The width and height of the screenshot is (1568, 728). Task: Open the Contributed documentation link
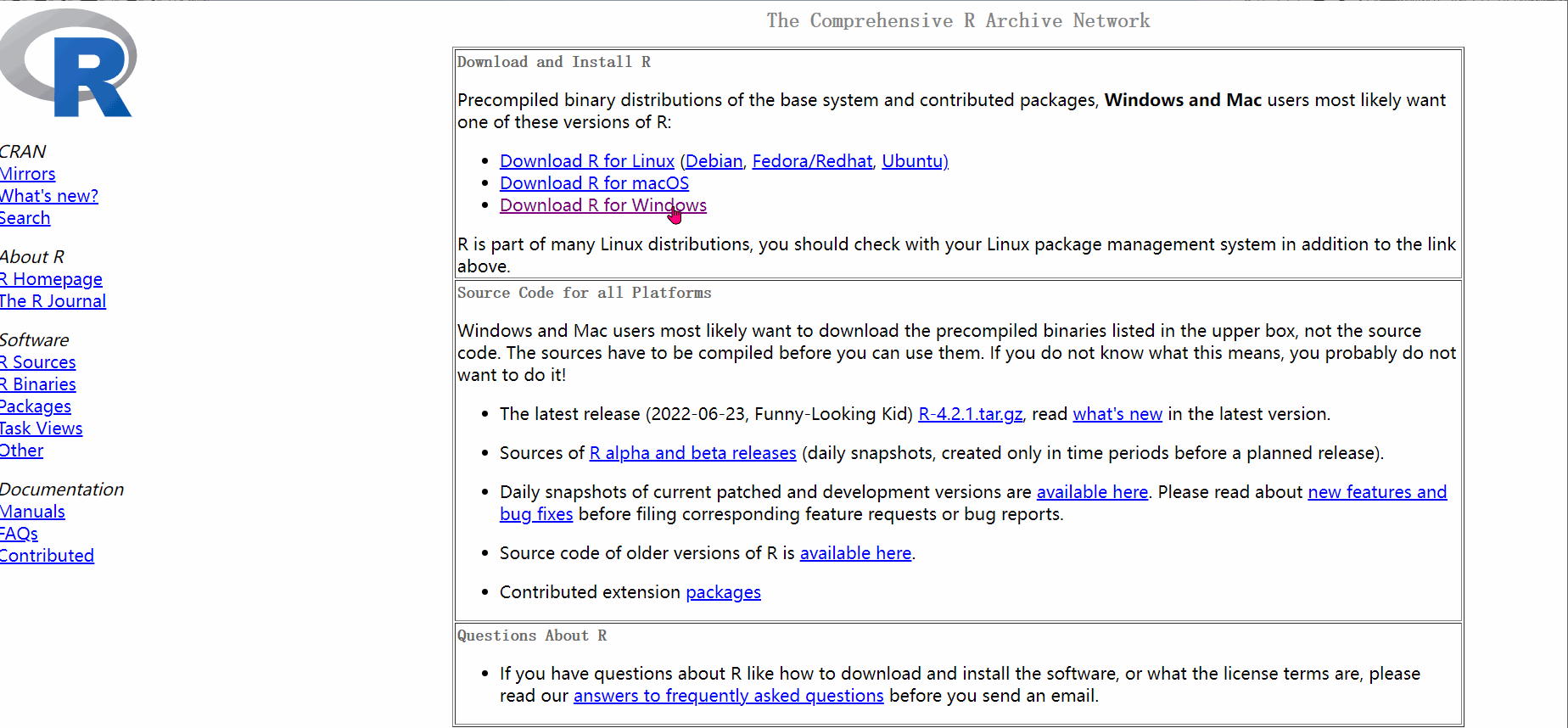point(47,556)
